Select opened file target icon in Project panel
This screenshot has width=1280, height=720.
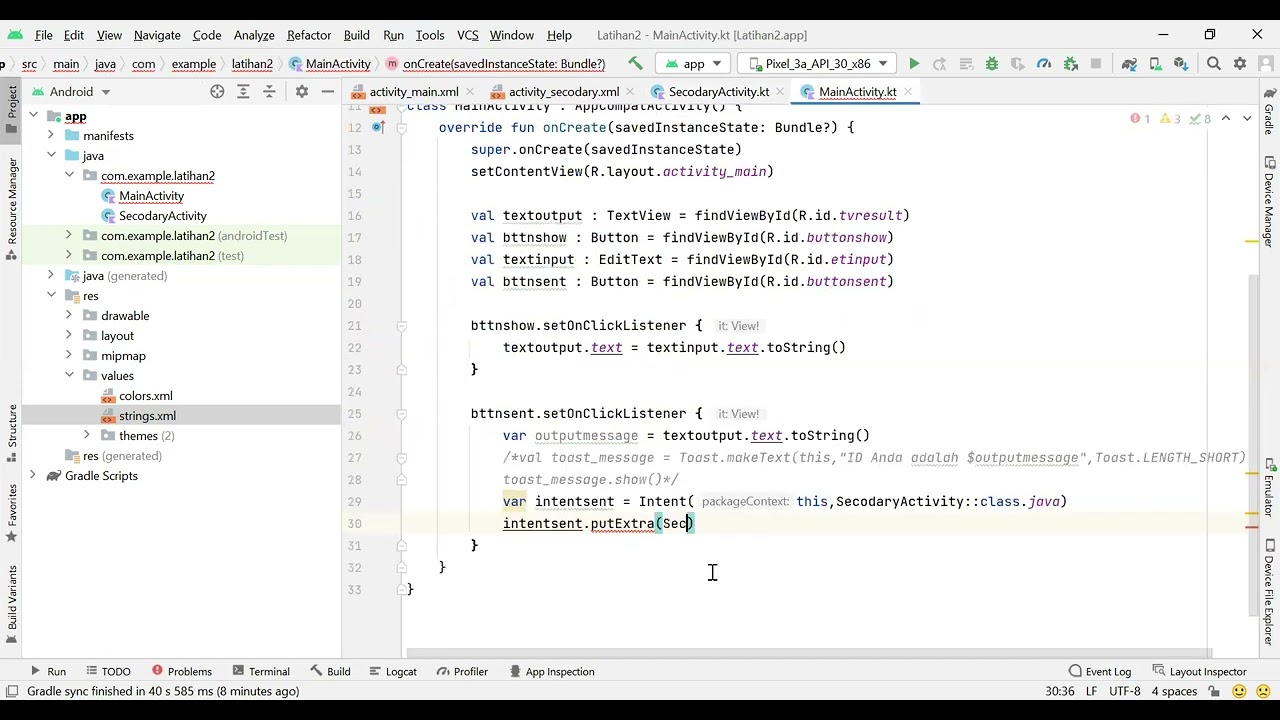click(x=217, y=92)
